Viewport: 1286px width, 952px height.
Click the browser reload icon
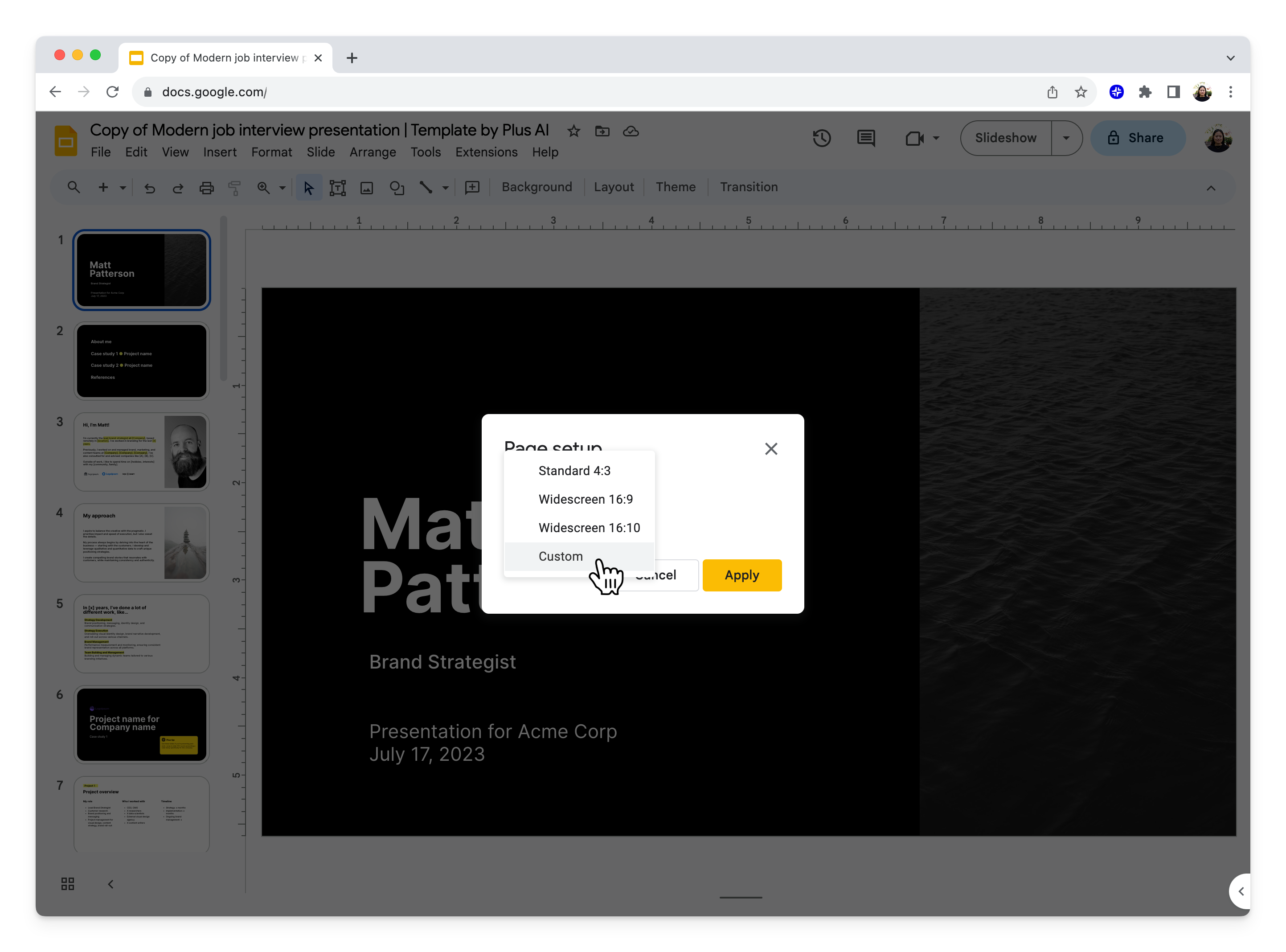[x=112, y=92]
